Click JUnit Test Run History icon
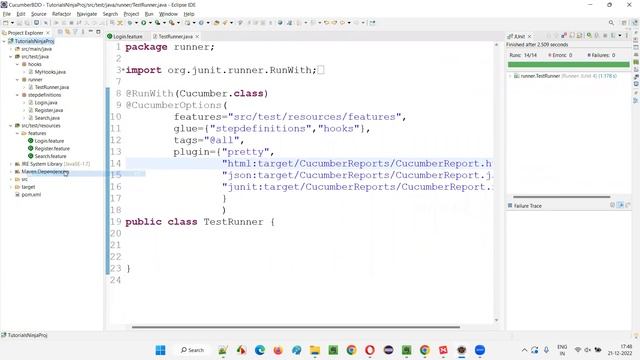640x360 pixels. coord(612,36)
